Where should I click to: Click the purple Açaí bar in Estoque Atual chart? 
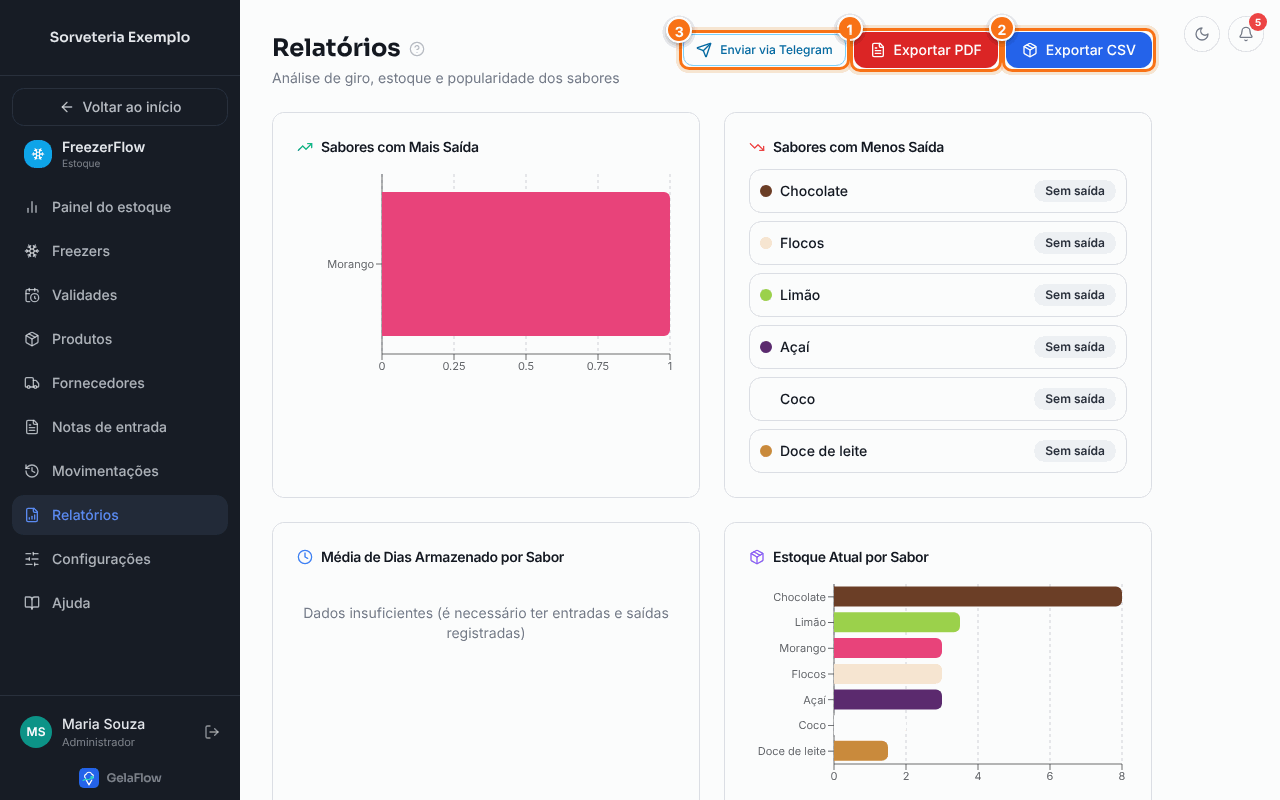coord(888,699)
